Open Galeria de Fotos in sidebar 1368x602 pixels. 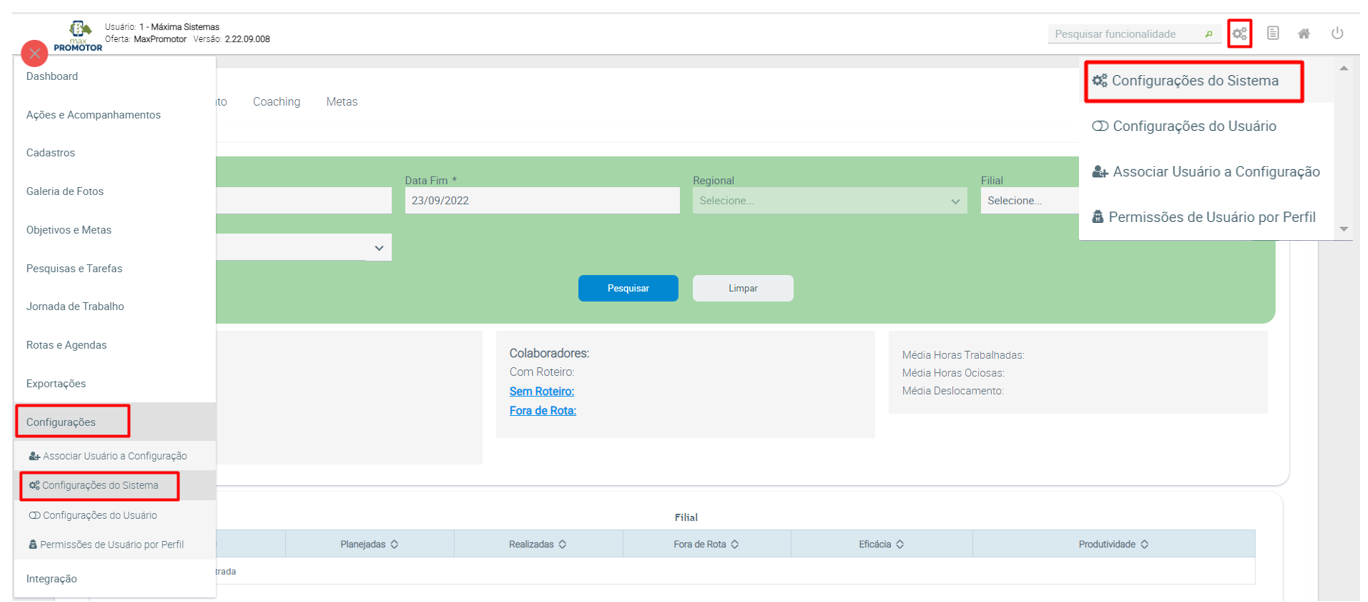pyautogui.click(x=65, y=191)
